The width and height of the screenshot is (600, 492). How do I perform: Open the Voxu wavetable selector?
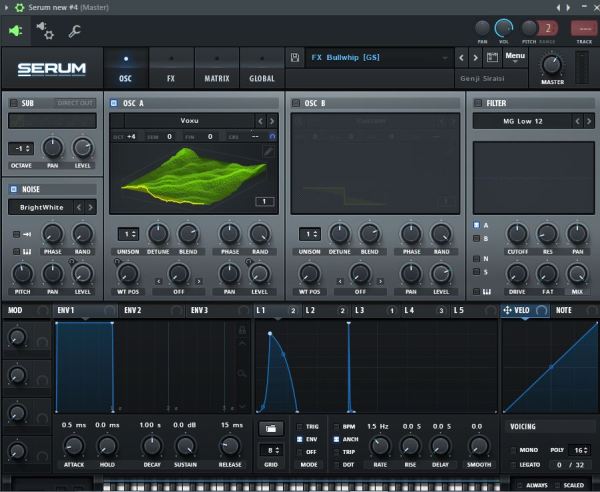click(x=189, y=121)
